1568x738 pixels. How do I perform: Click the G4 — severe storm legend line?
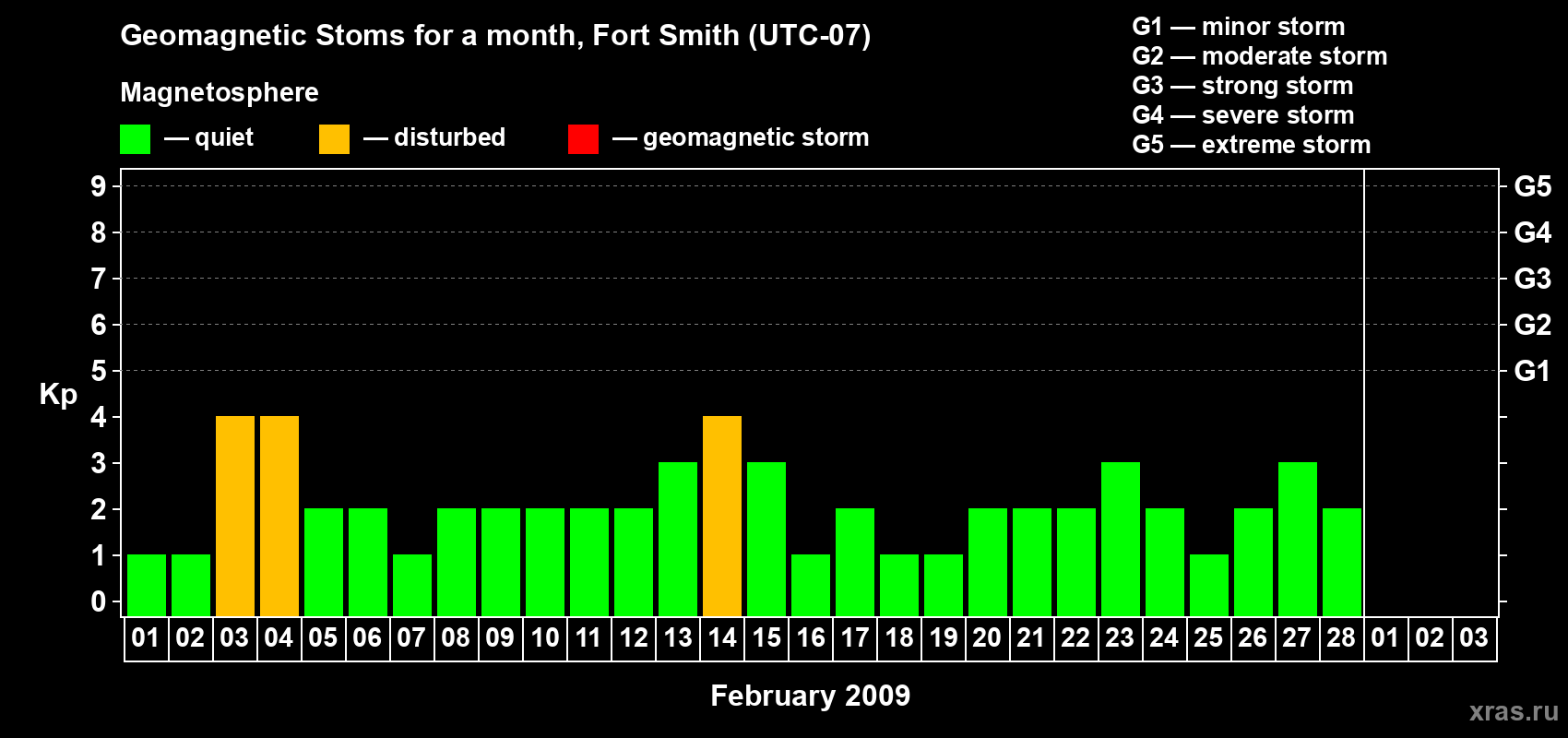[x=1243, y=115]
